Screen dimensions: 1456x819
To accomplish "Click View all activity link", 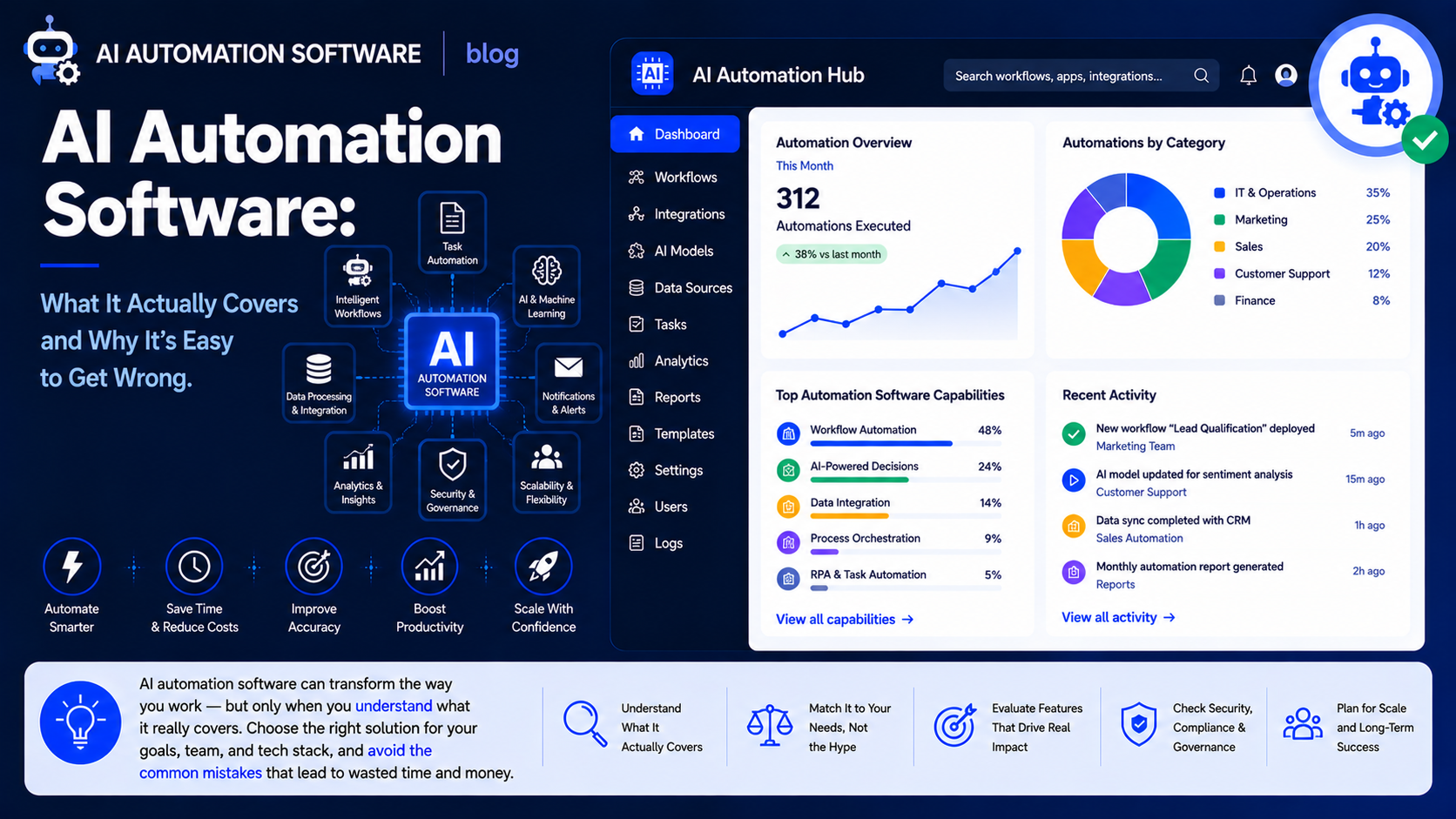I will pyautogui.click(x=1118, y=617).
